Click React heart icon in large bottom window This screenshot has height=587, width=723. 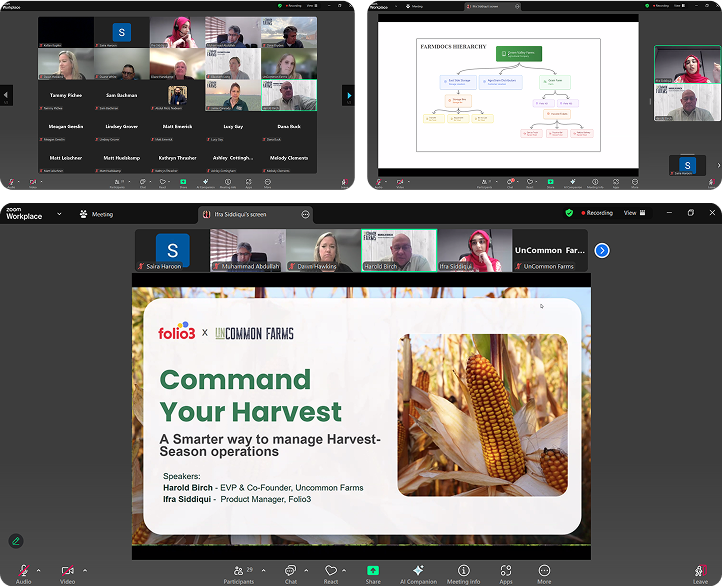click(331, 571)
